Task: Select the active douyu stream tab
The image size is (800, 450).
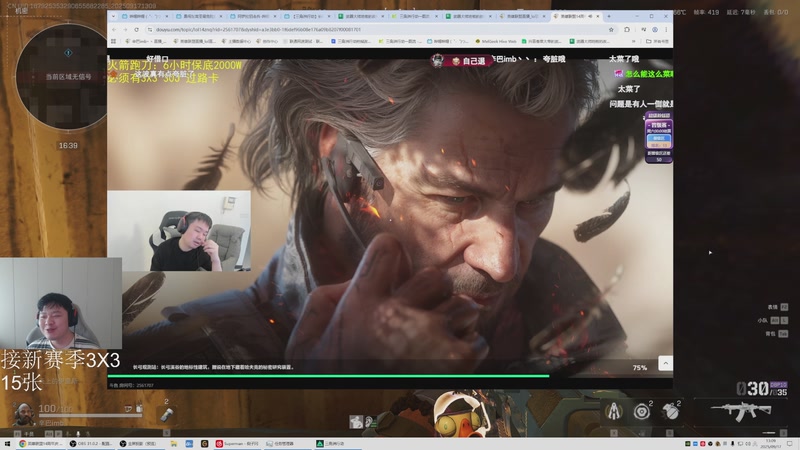Action: point(577,16)
